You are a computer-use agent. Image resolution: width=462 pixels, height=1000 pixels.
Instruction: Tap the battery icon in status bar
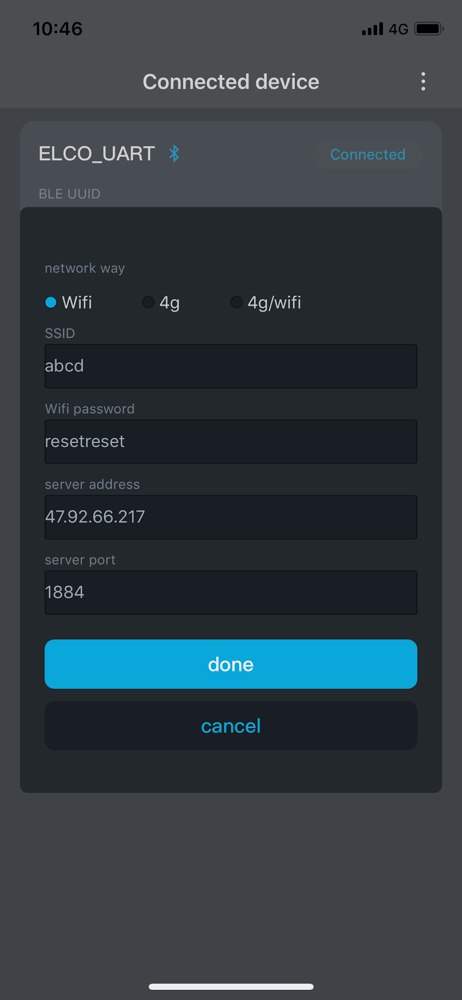429,29
